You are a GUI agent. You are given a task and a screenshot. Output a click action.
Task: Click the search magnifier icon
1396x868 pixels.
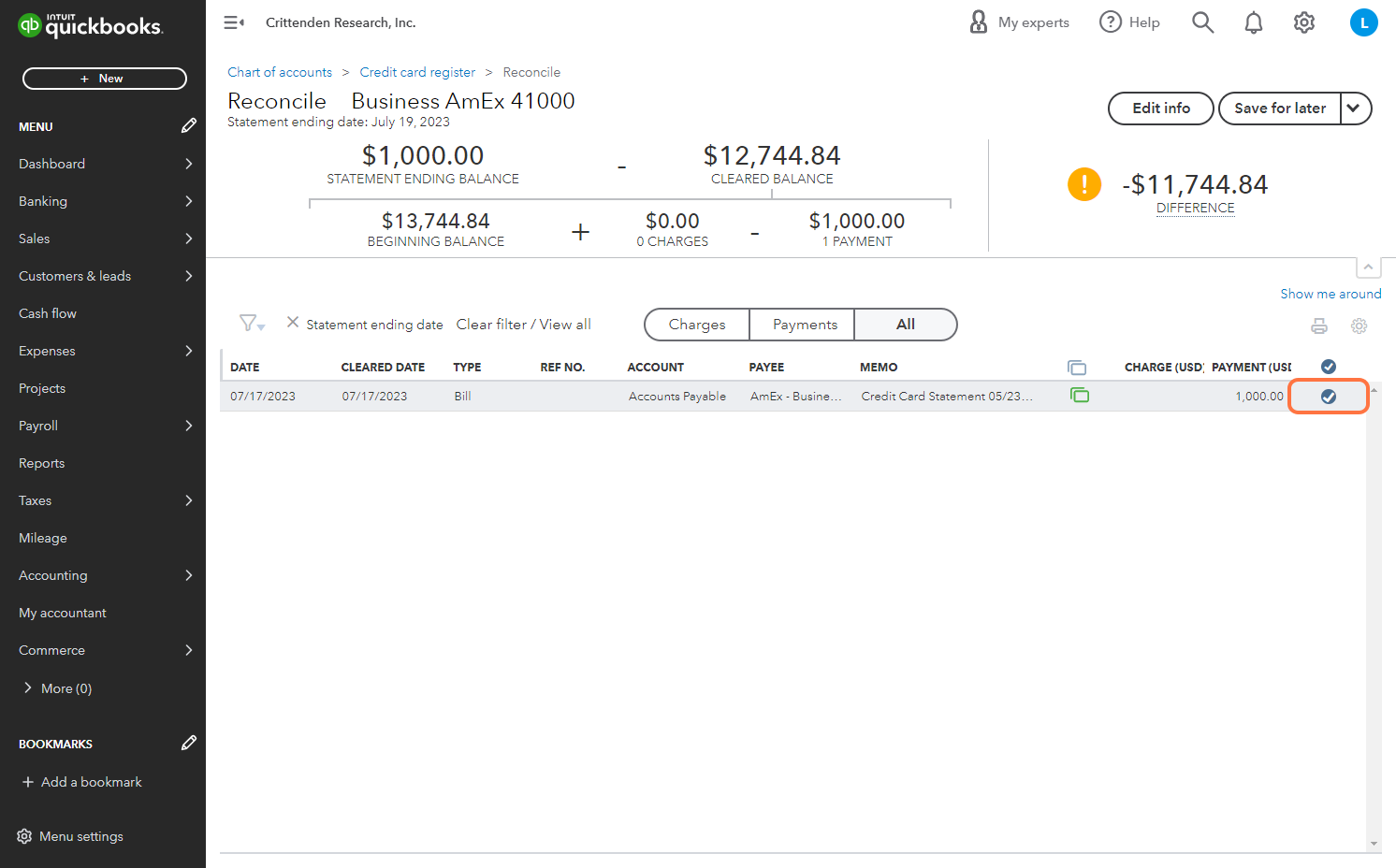[x=1202, y=22]
